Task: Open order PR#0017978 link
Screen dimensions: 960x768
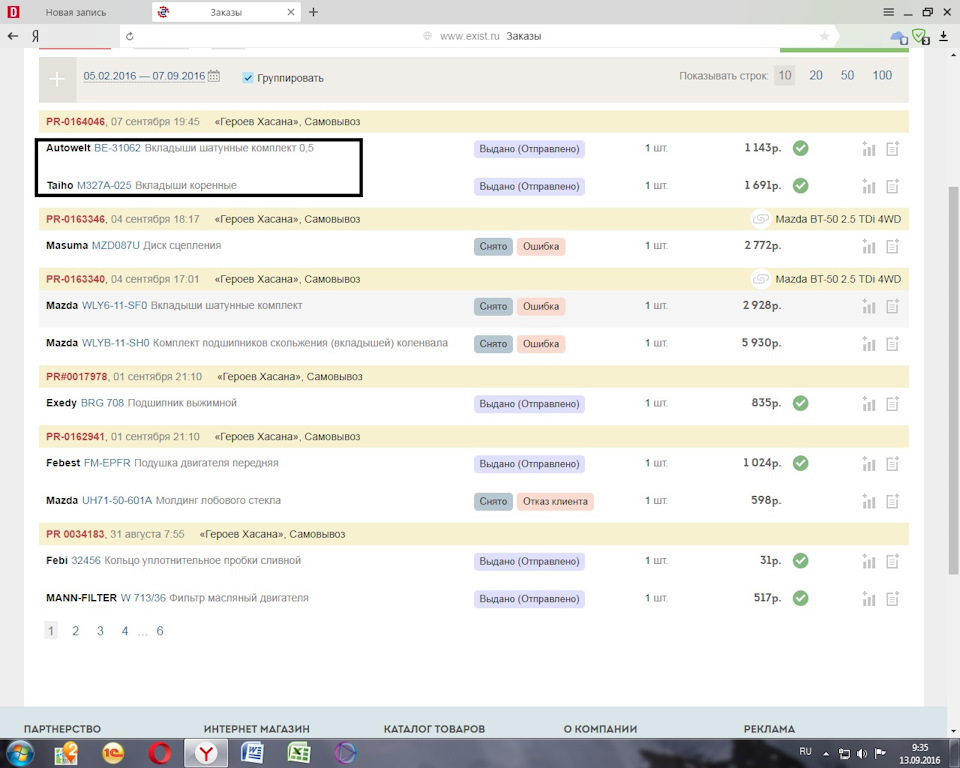Action: [x=77, y=376]
